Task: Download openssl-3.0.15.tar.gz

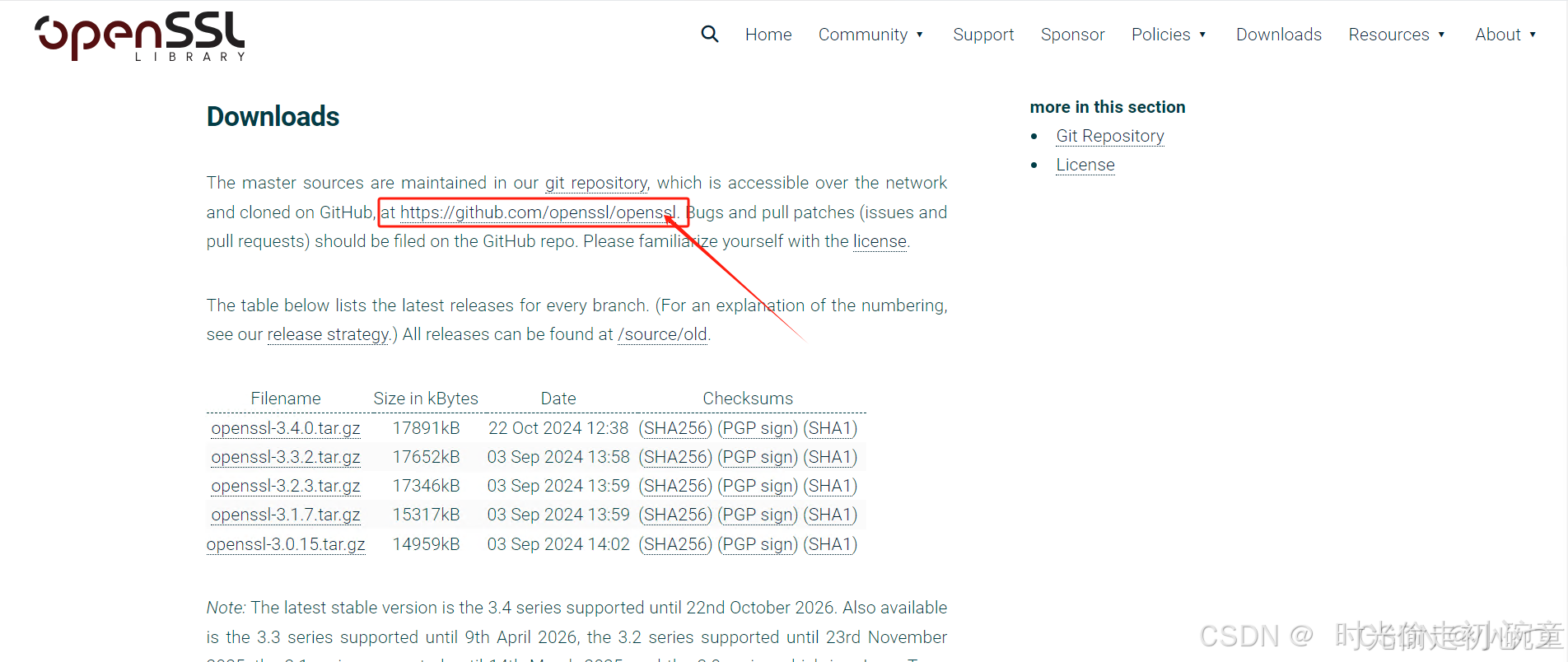Action: pos(286,544)
